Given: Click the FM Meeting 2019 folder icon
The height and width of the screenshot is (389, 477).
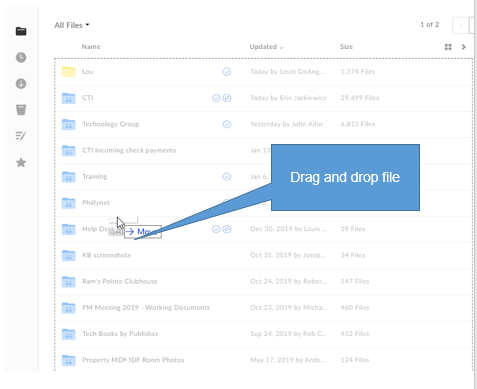Looking at the screenshot, I should [69, 308].
